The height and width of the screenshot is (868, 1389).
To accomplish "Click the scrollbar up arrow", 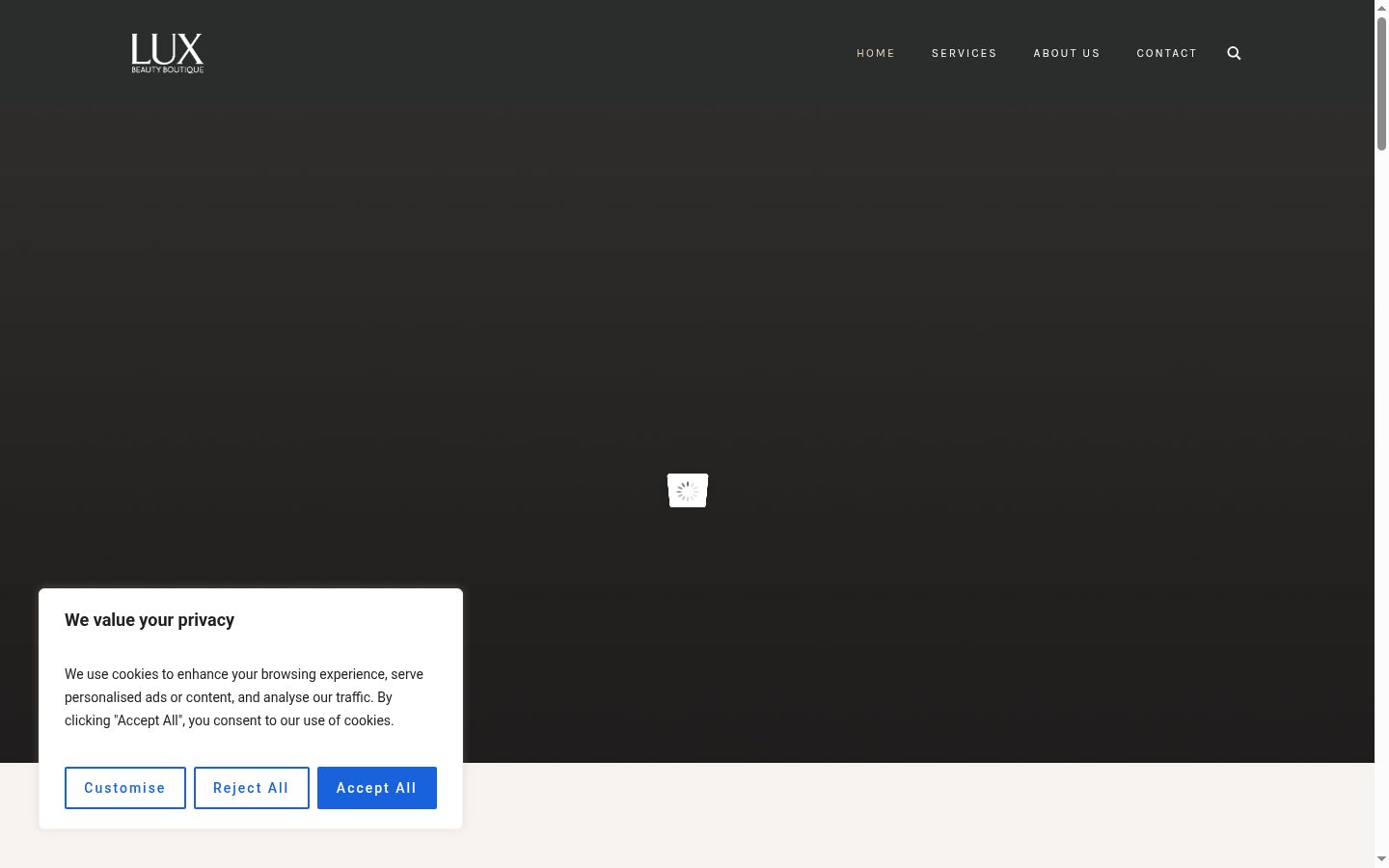I will point(1381,8).
